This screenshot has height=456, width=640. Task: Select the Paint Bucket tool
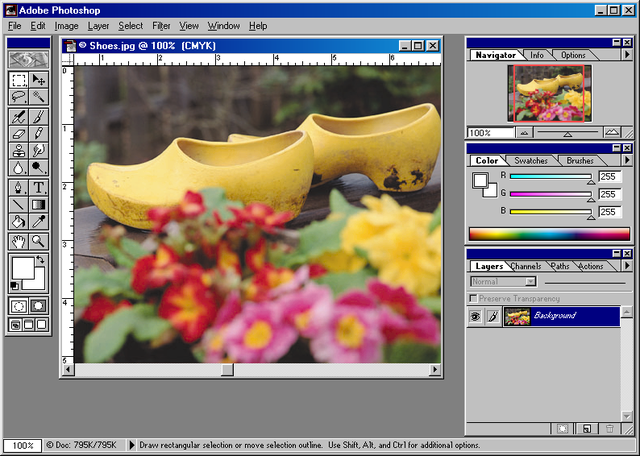tap(18, 221)
